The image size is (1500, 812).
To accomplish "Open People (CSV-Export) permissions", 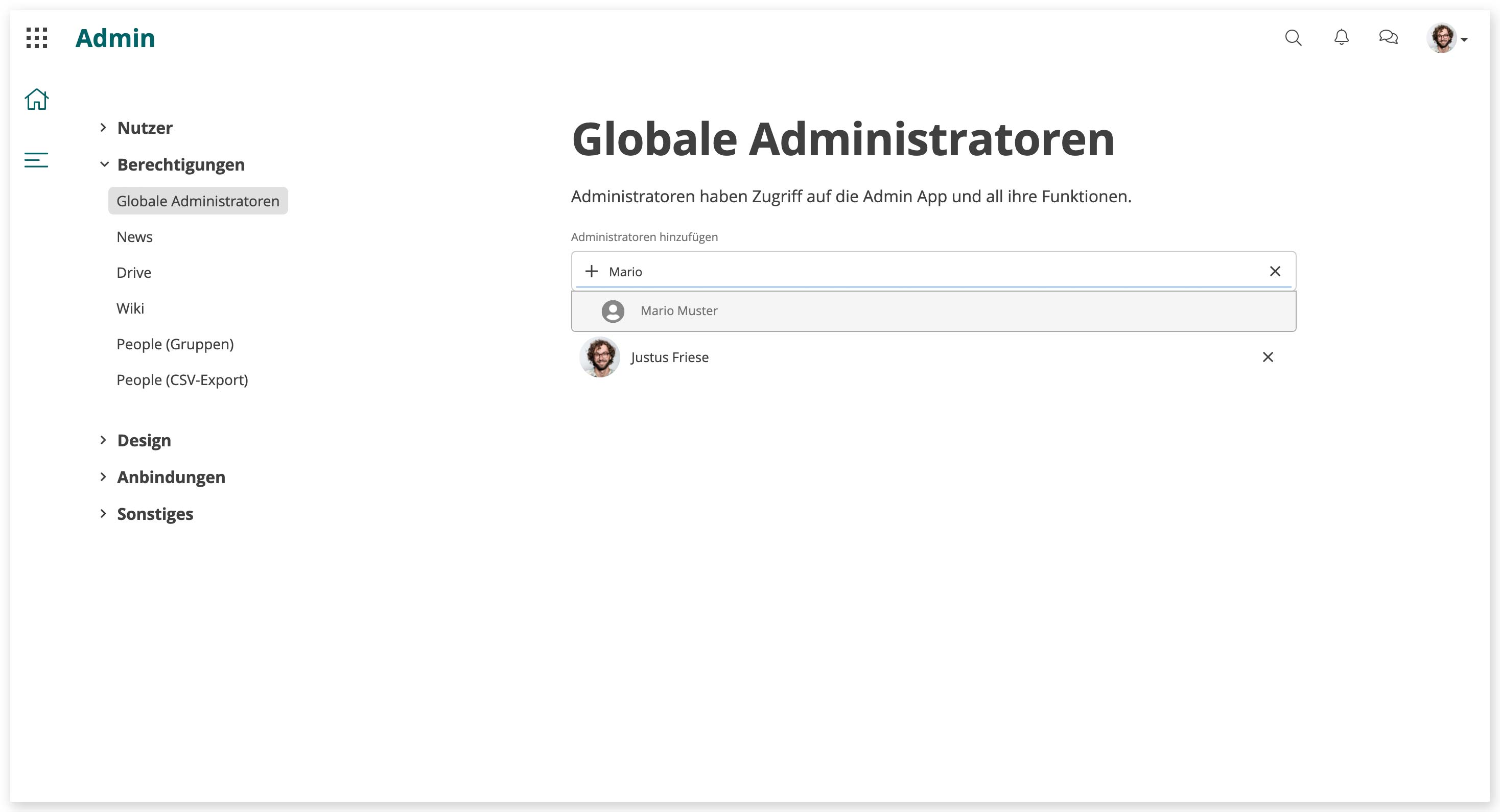I will coord(182,380).
